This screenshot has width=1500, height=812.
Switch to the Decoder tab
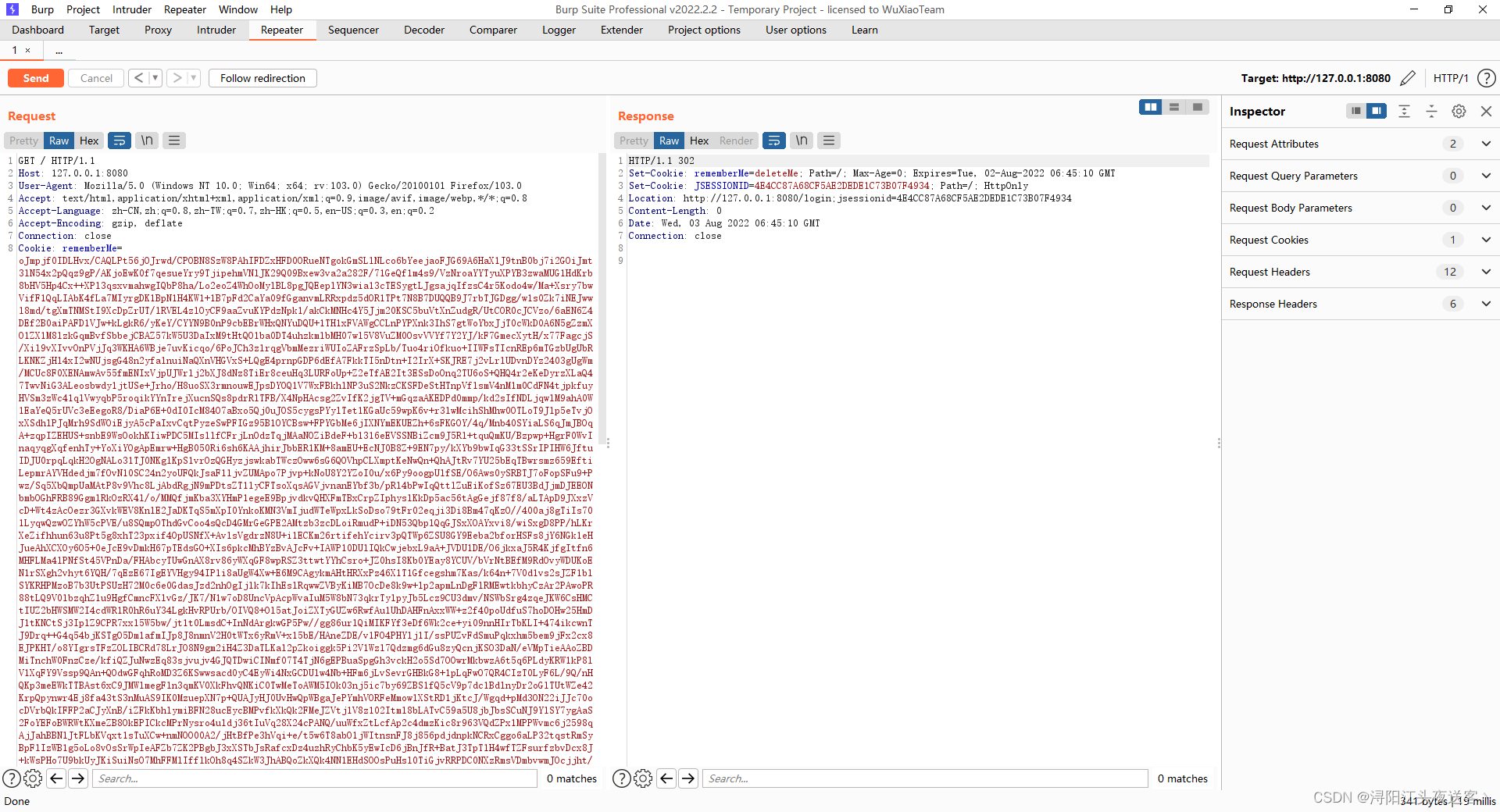424,30
